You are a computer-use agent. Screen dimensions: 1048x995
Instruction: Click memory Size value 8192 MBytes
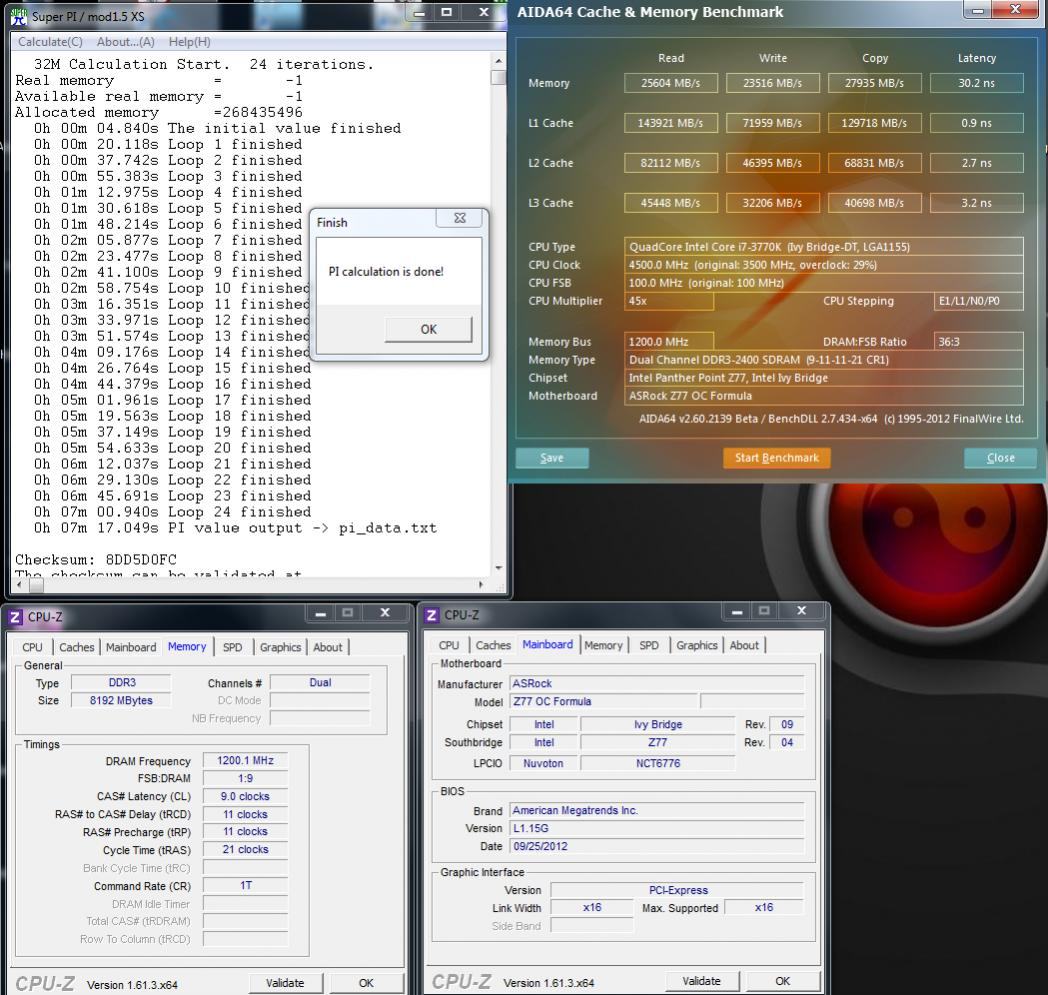click(121, 700)
